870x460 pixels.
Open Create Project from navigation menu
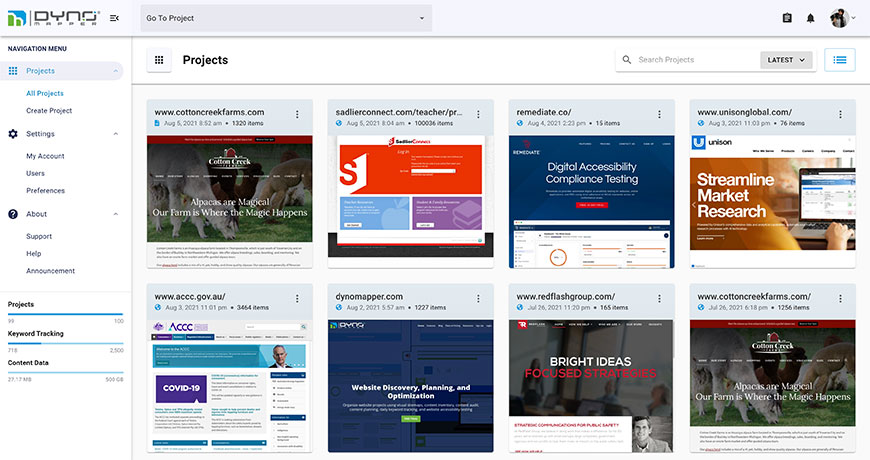point(49,110)
